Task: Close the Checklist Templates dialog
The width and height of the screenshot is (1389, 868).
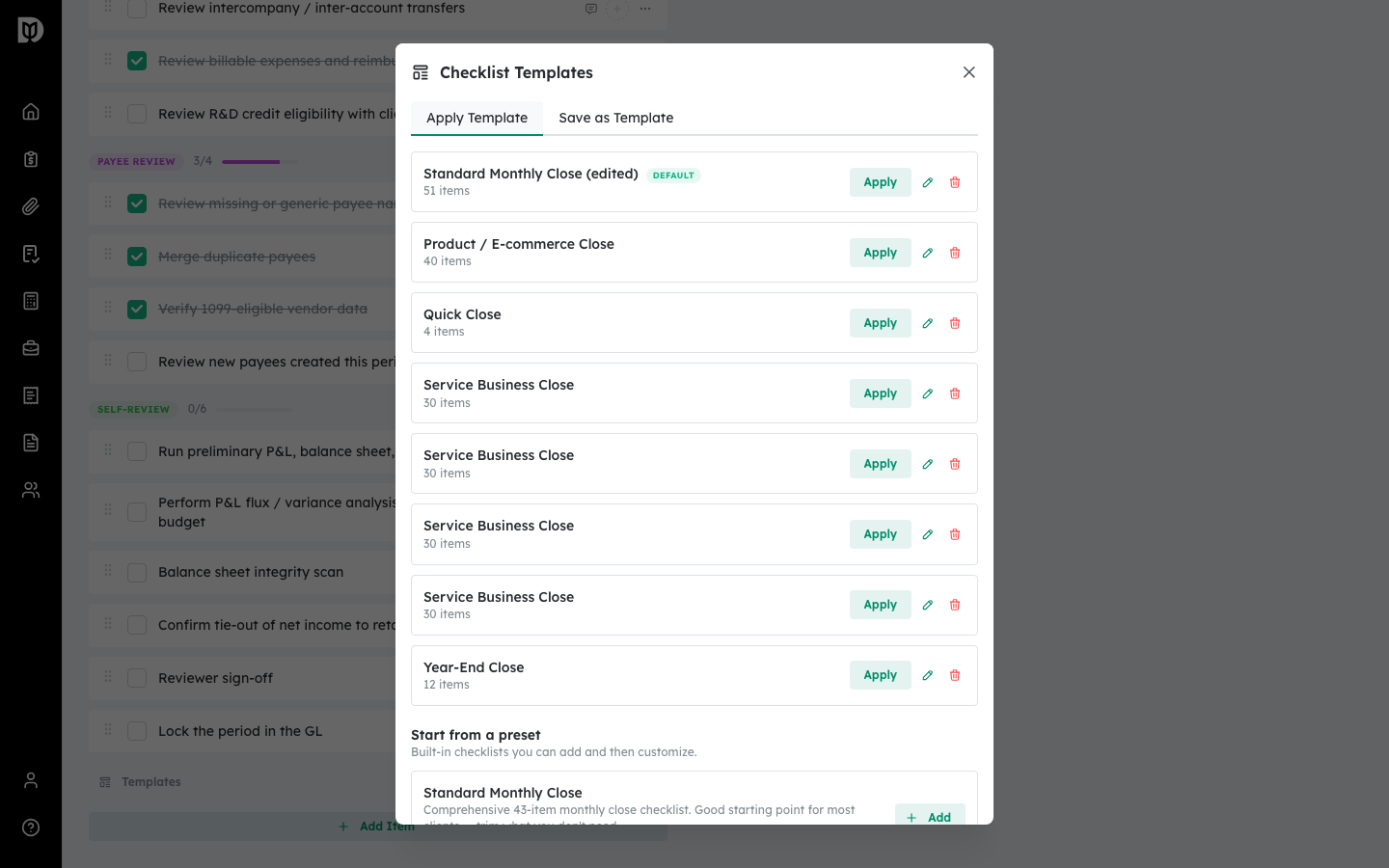Action: click(x=969, y=72)
